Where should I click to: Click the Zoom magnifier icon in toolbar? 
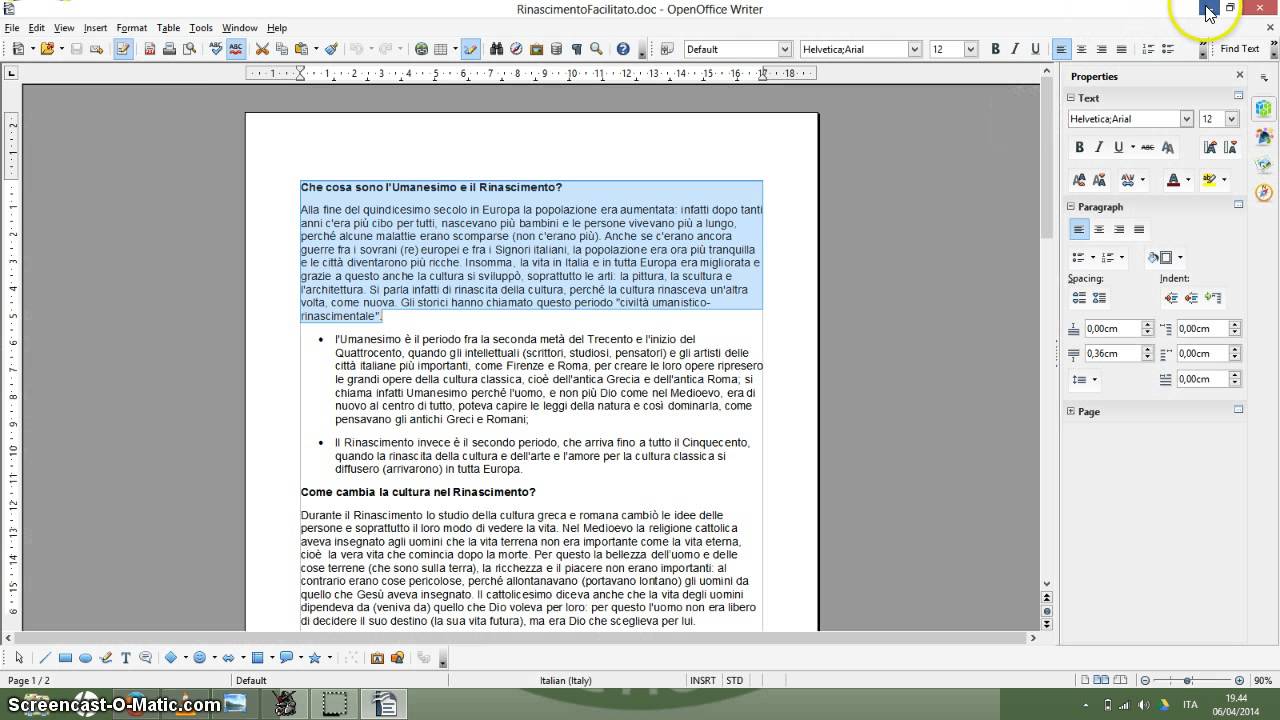click(x=596, y=49)
